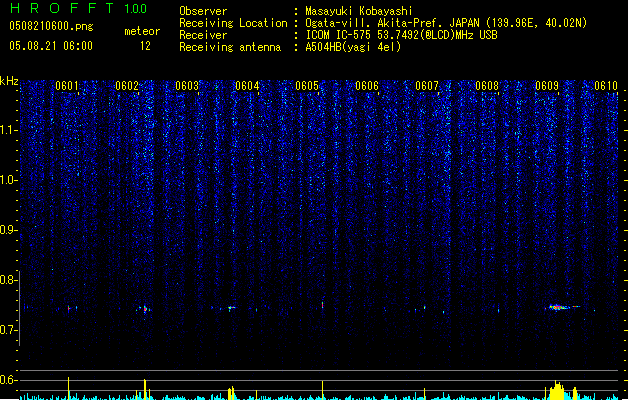This screenshot has height=400, width=629.
Task: Click the 0602 time marker
Action: (x=127, y=86)
